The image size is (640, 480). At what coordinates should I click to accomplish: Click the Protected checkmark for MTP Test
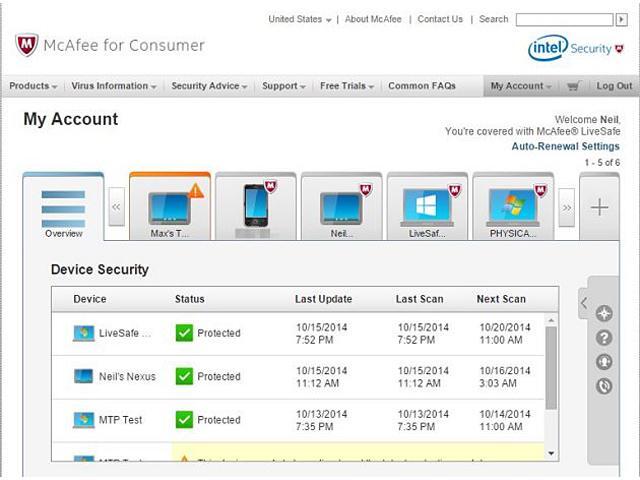click(x=184, y=420)
